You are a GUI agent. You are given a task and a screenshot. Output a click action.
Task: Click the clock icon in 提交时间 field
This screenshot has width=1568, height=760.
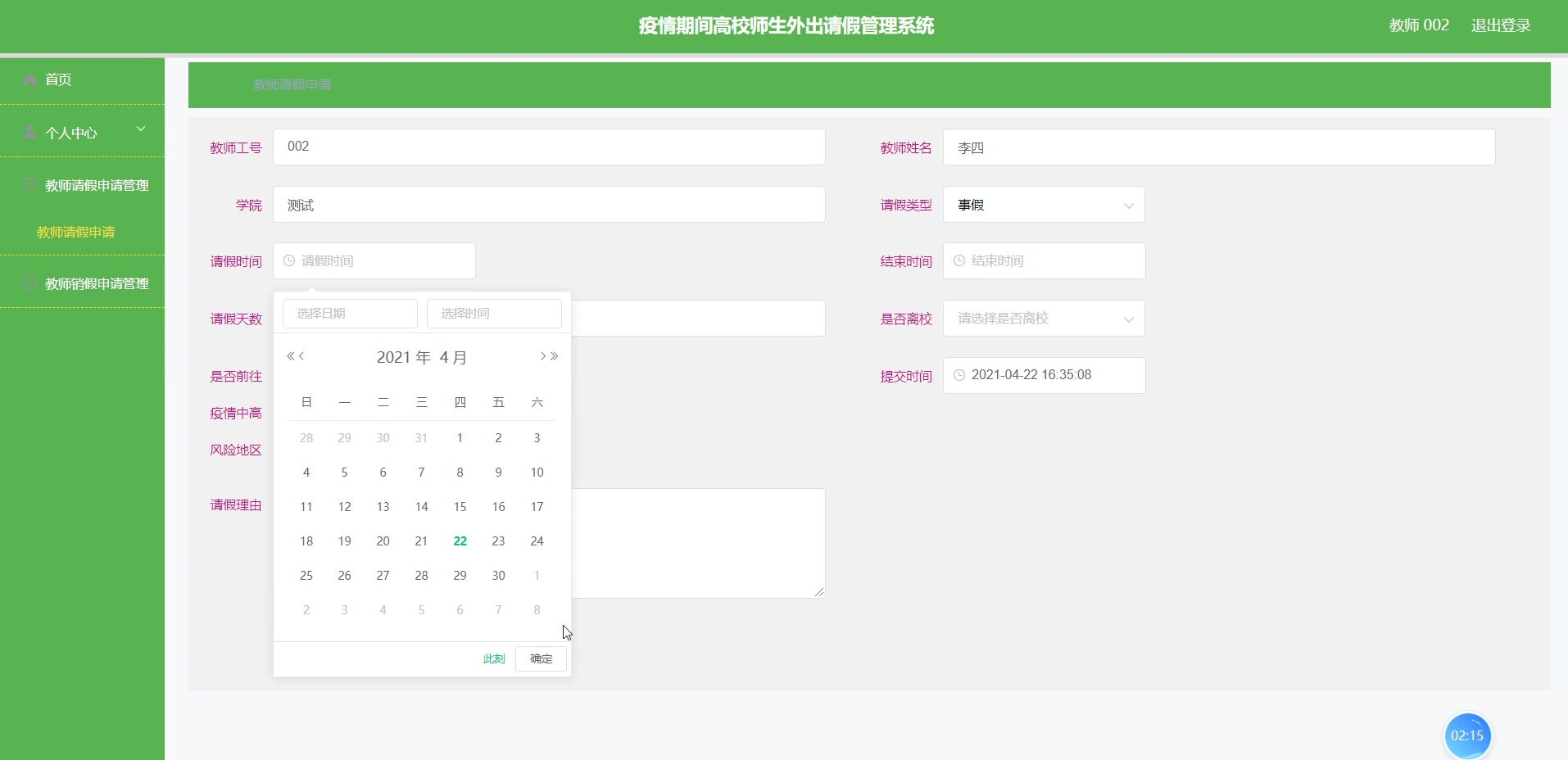[959, 375]
